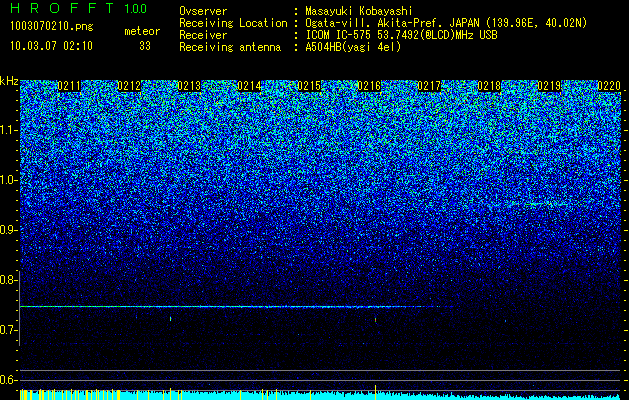Viewport: 629px width, 400px height.
Task: Click the kHz axis unit label
Action: coord(9,81)
